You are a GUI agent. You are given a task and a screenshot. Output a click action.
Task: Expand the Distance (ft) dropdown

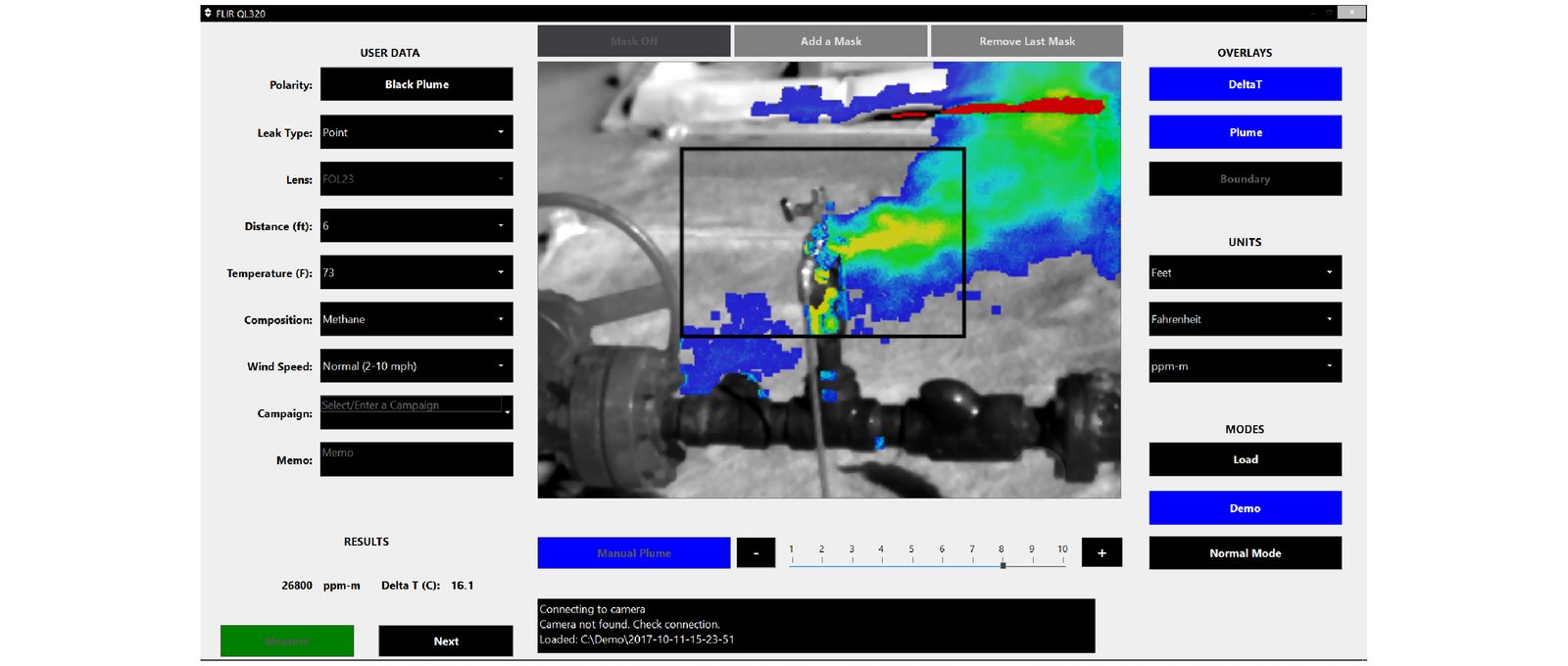coord(416,225)
